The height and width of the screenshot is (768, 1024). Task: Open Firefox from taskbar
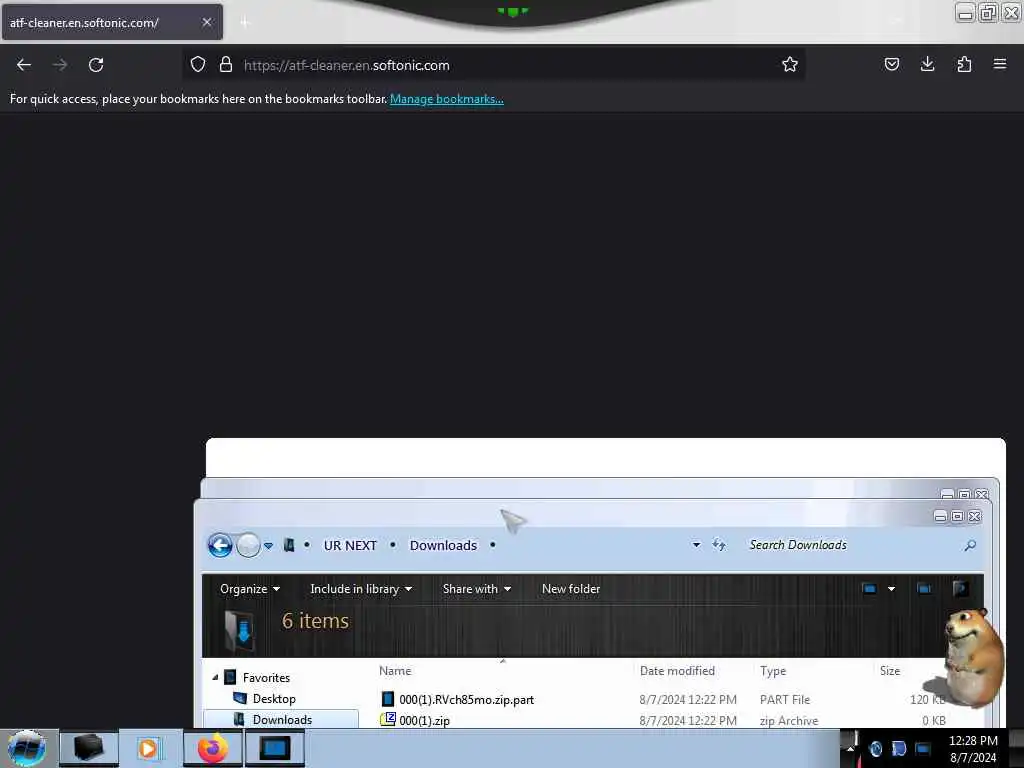click(213, 748)
